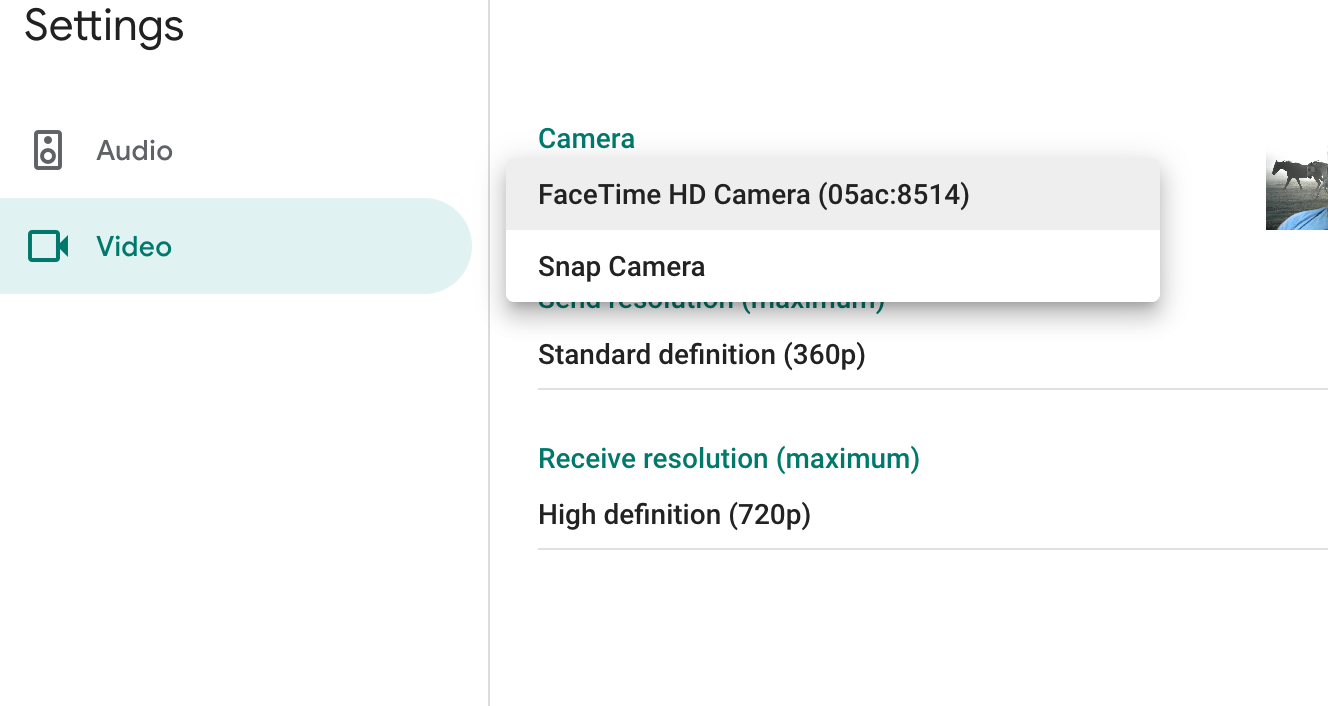1328x706 pixels.
Task: Click the green Camera section label
Action: pyautogui.click(x=586, y=138)
